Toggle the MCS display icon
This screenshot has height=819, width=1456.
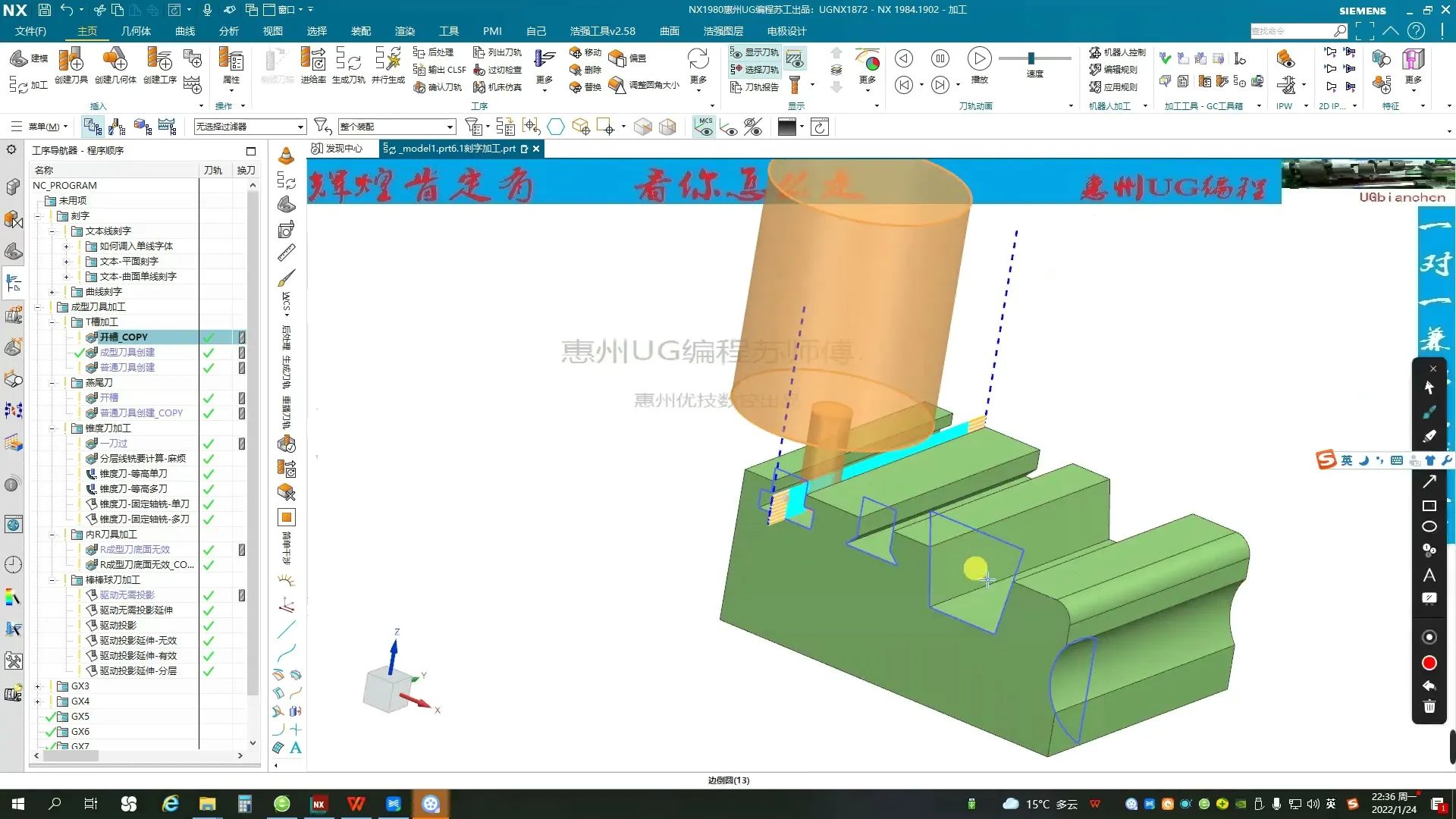point(704,127)
